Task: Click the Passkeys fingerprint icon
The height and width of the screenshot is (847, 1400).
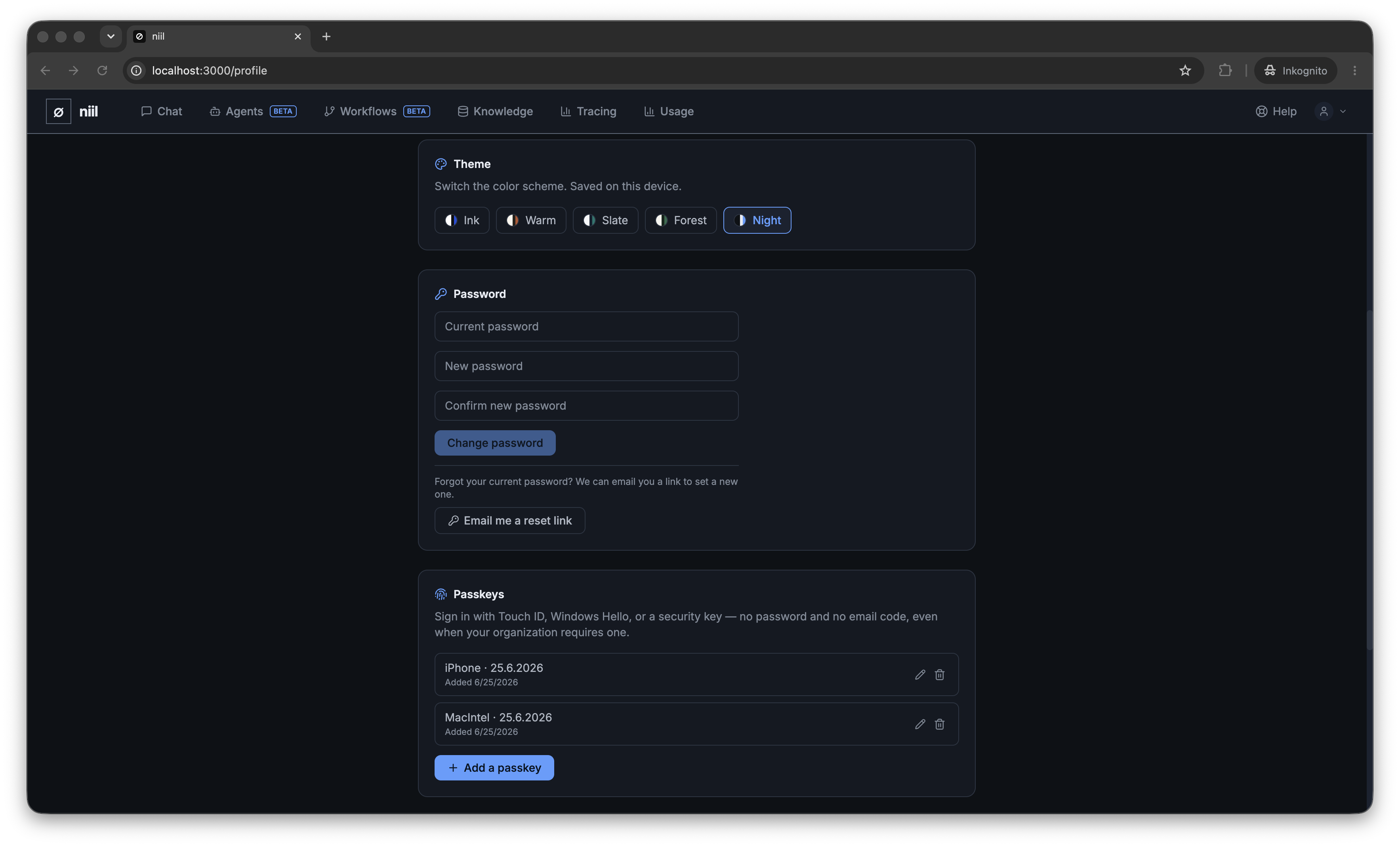Action: [x=441, y=594]
